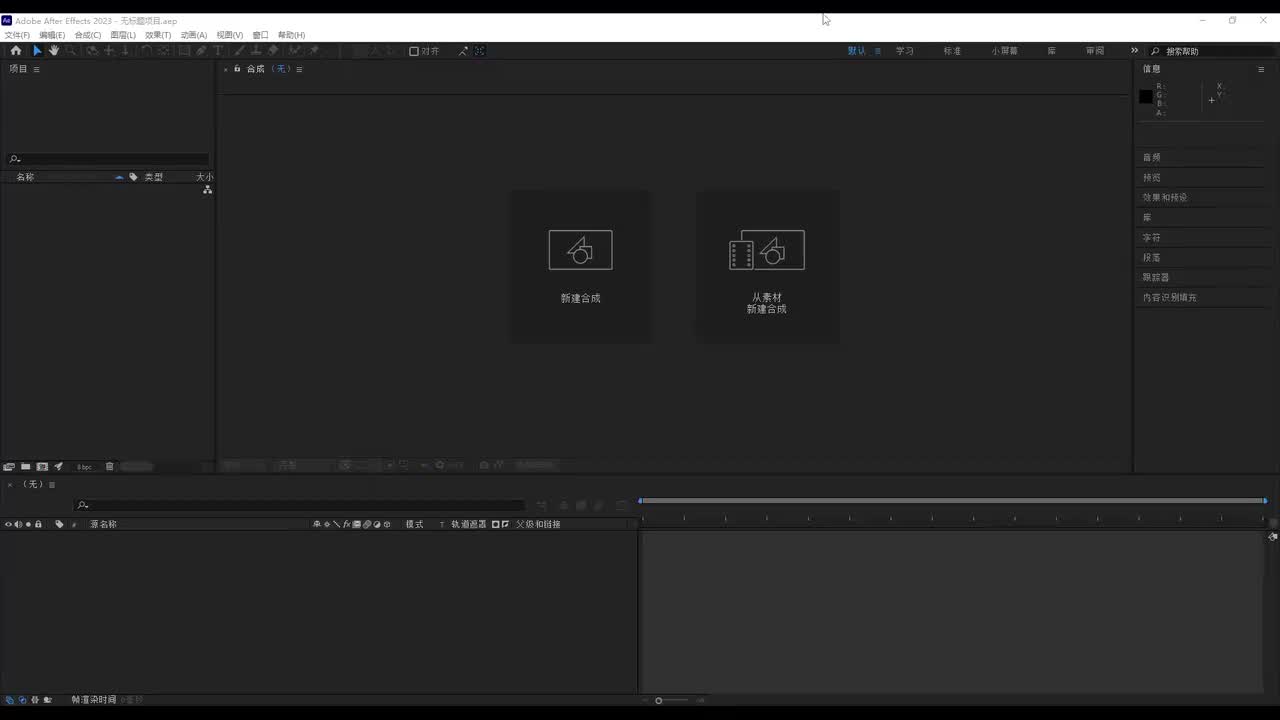Select the Clone Stamp tool
This screenshot has height=720, width=1280.
click(x=256, y=51)
